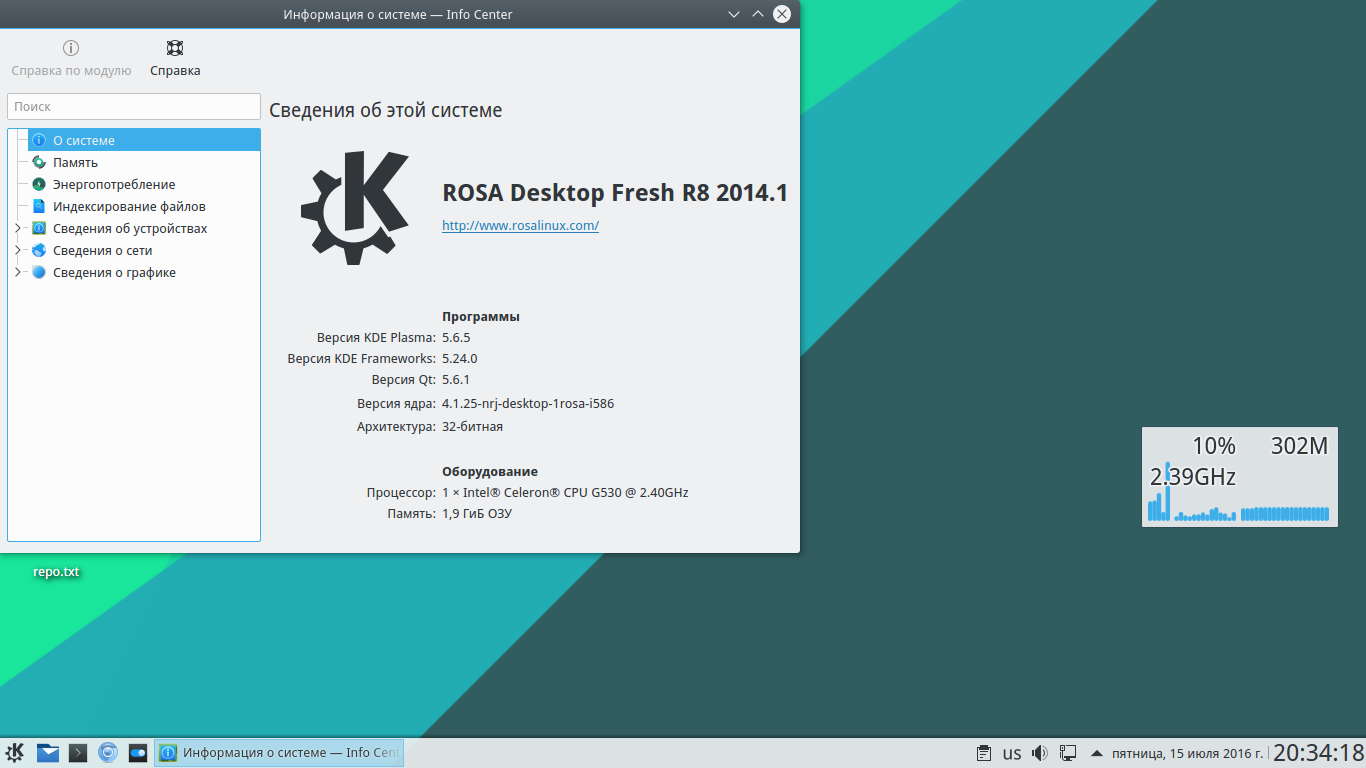Click the network connection tray icon
The image size is (1366, 768).
[1068, 753]
